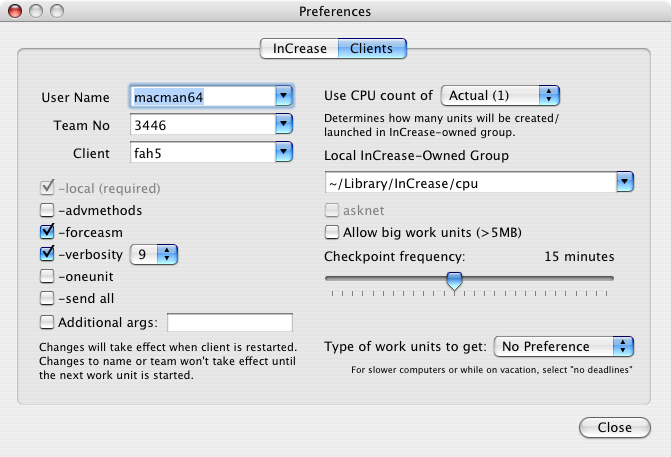This screenshot has width=671, height=457.
Task: Enable the -advmethods checkbox
Action: coord(47,210)
